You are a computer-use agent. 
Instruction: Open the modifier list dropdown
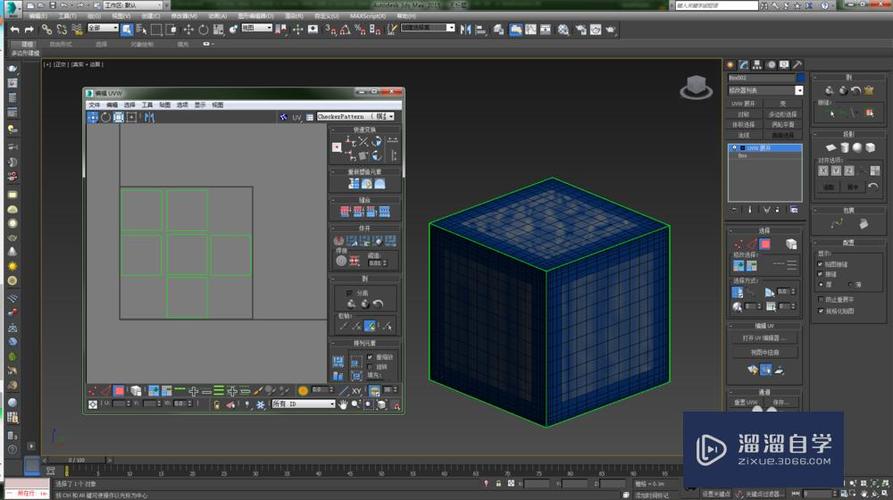[799, 91]
